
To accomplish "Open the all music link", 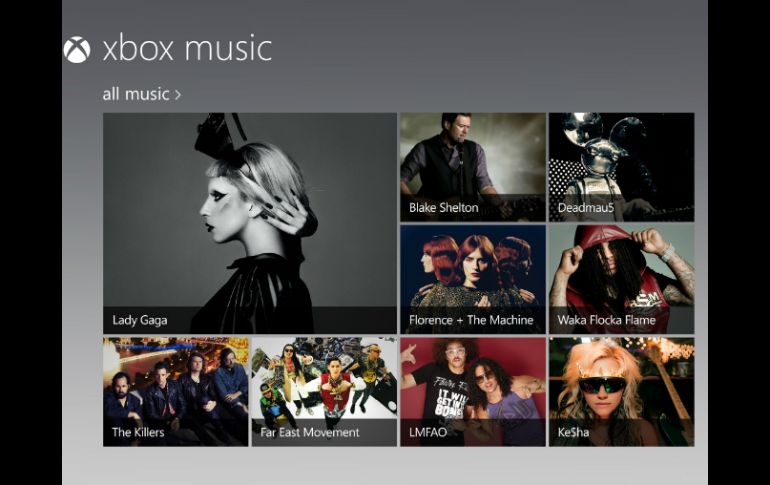I will [136, 94].
